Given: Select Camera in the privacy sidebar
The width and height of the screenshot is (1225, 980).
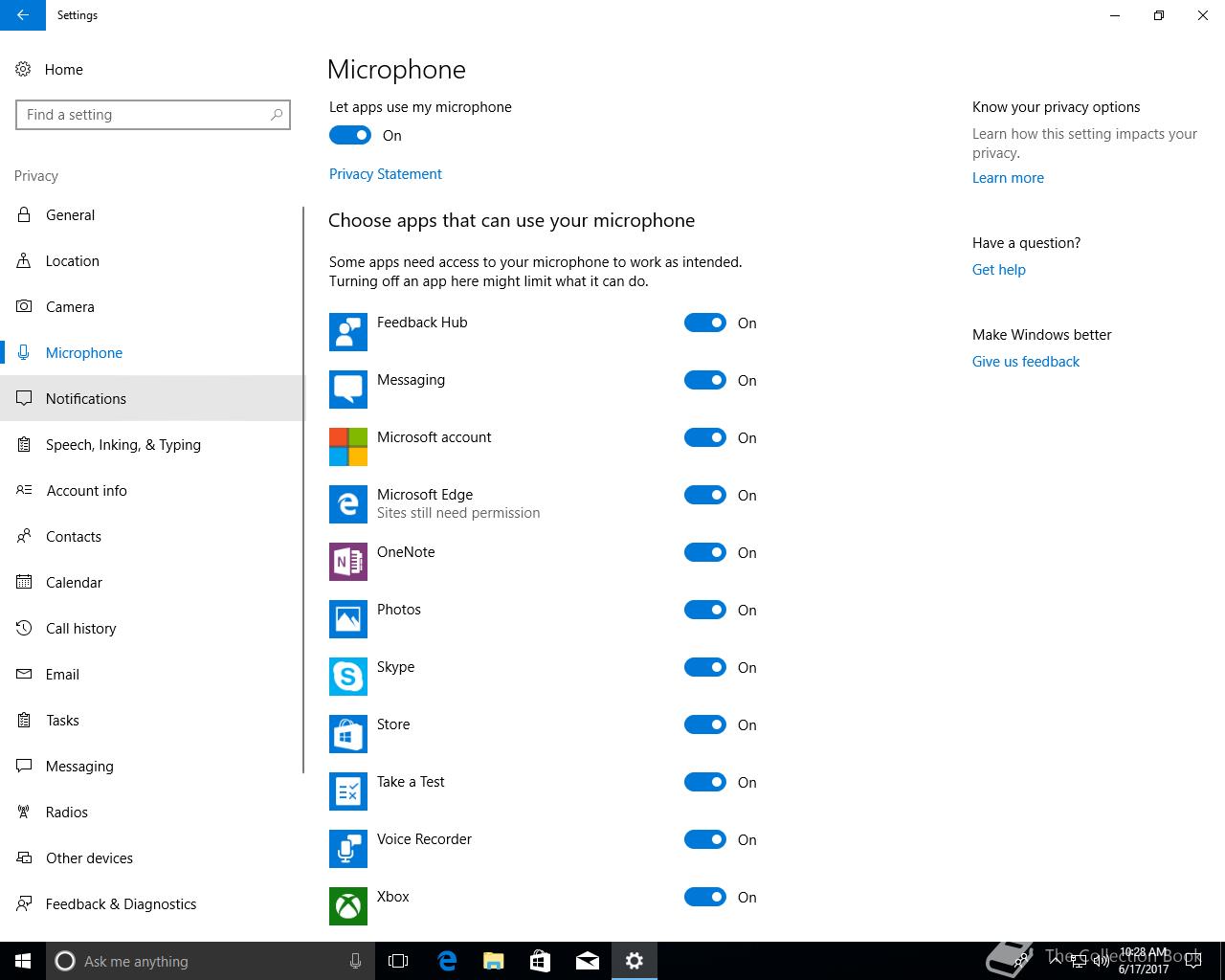Looking at the screenshot, I should coord(151,306).
